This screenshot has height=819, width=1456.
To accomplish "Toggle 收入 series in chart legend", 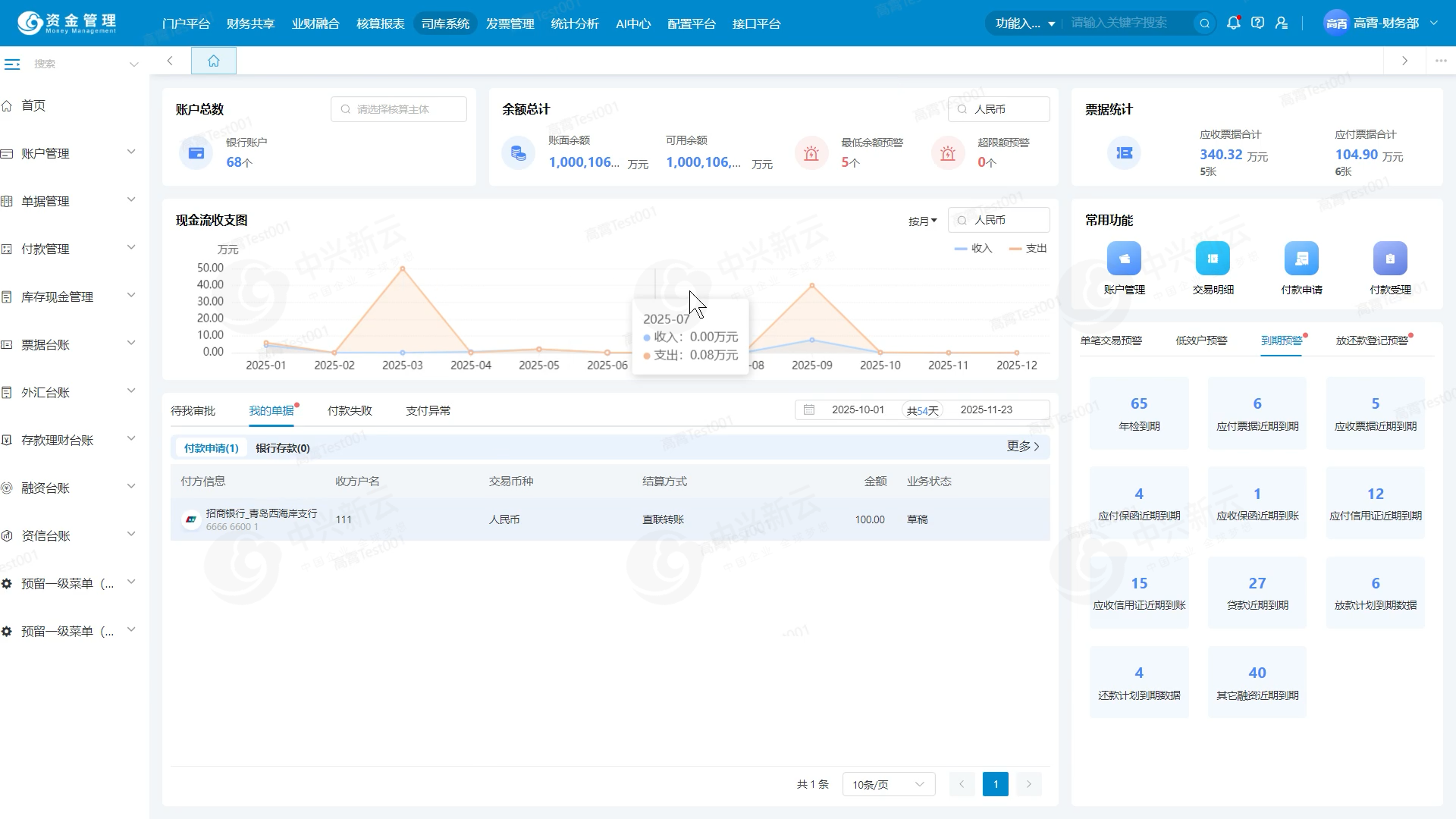I will point(974,249).
